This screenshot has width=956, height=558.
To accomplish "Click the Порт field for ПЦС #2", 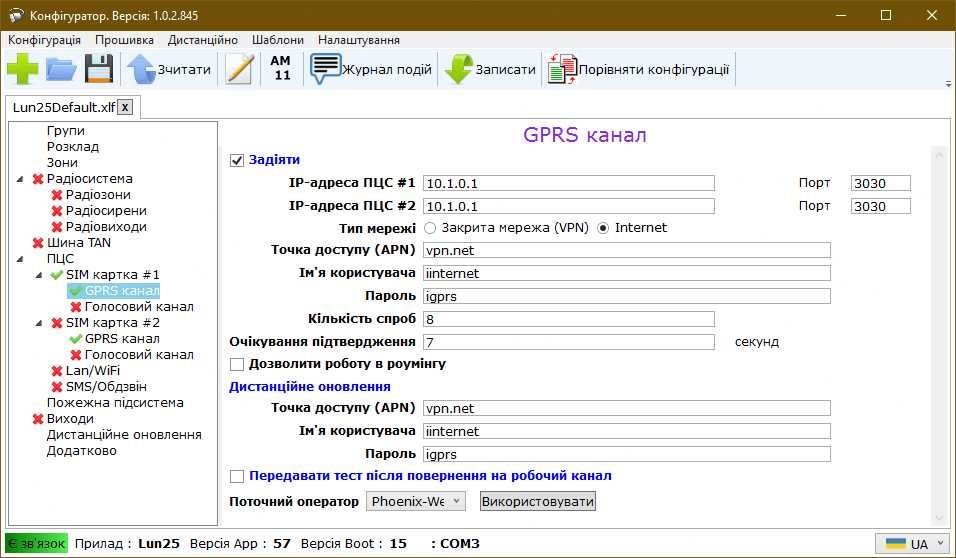I will 880,206.
